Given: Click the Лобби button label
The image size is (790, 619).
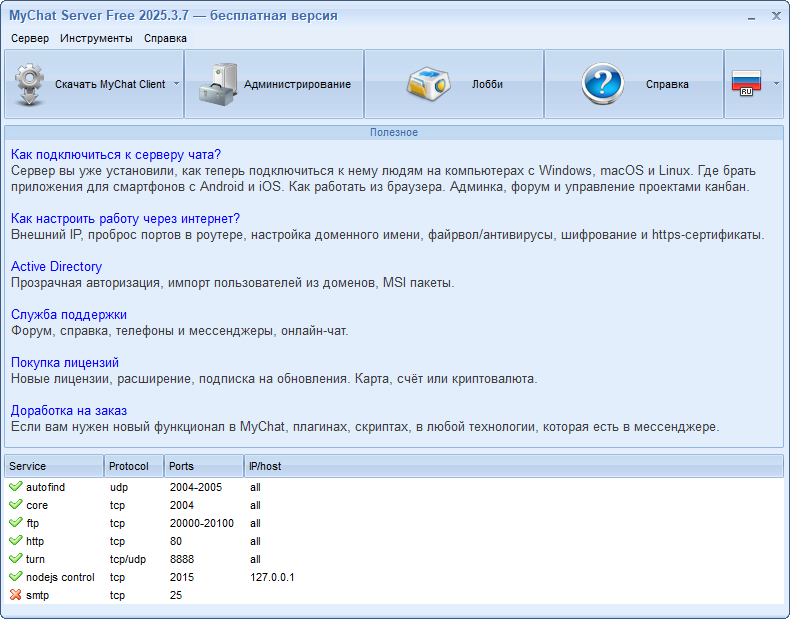Looking at the screenshot, I should click(x=487, y=84).
